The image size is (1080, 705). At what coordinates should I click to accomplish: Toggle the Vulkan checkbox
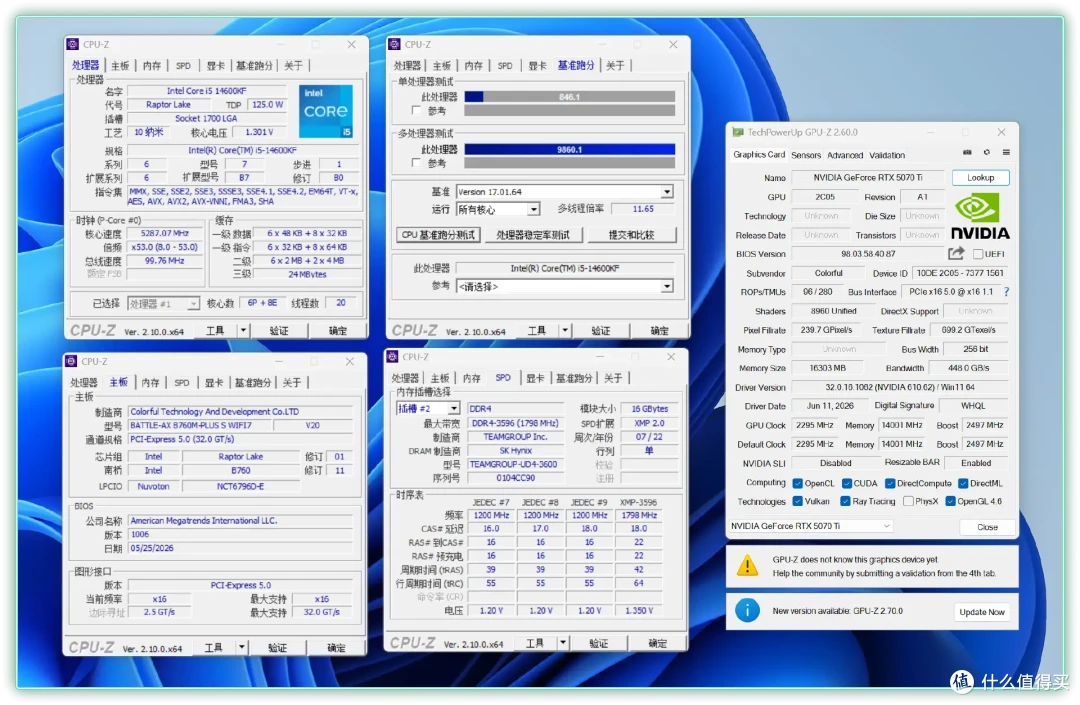(798, 501)
